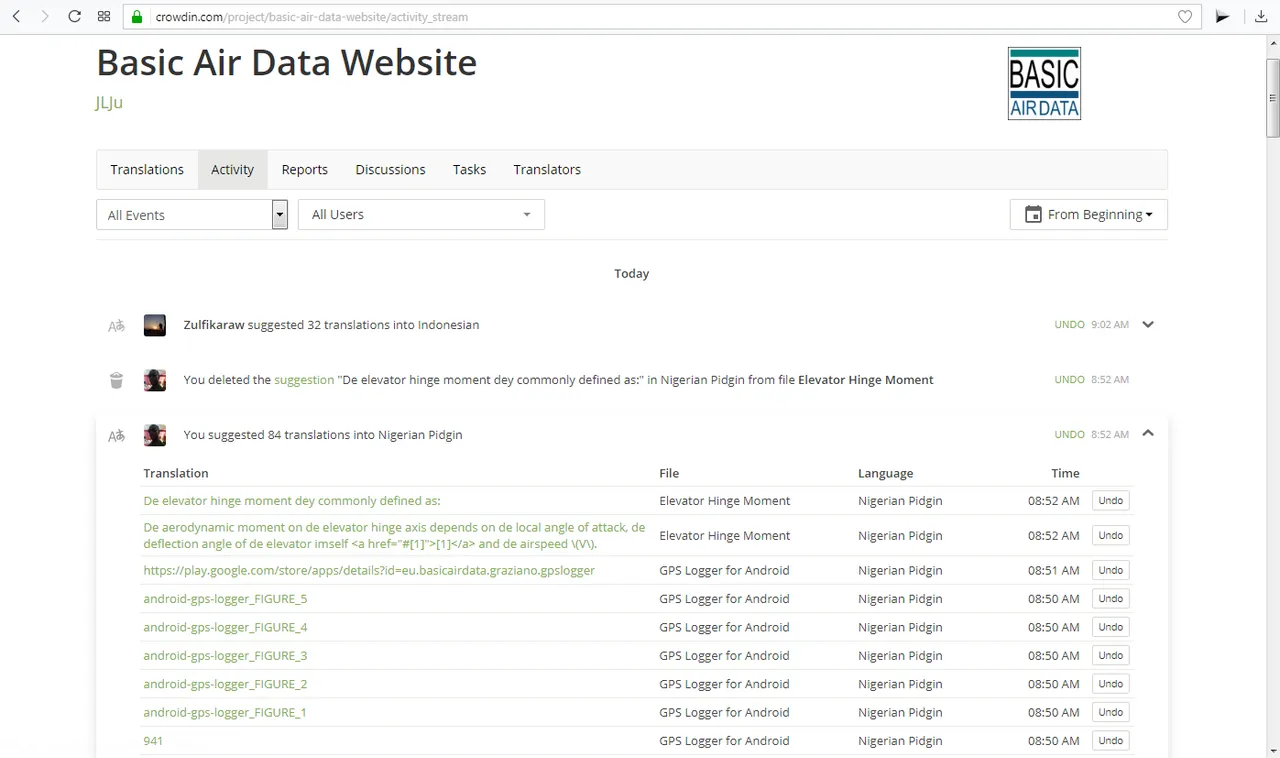
Task: View the Translators tab
Action: (547, 169)
